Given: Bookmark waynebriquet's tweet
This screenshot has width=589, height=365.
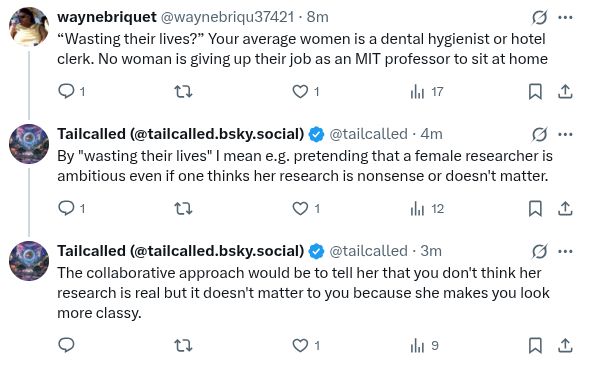Looking at the screenshot, I should coord(535,91).
